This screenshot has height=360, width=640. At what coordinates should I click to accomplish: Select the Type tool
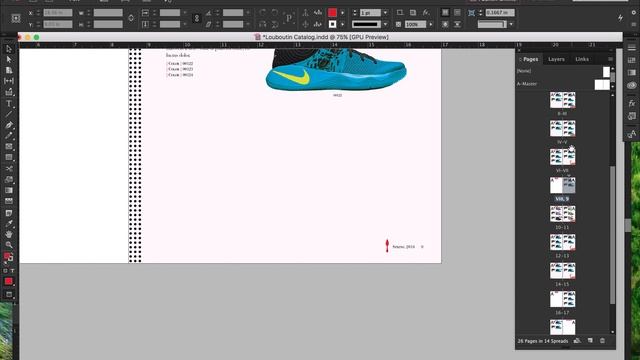pyautogui.click(x=9, y=103)
